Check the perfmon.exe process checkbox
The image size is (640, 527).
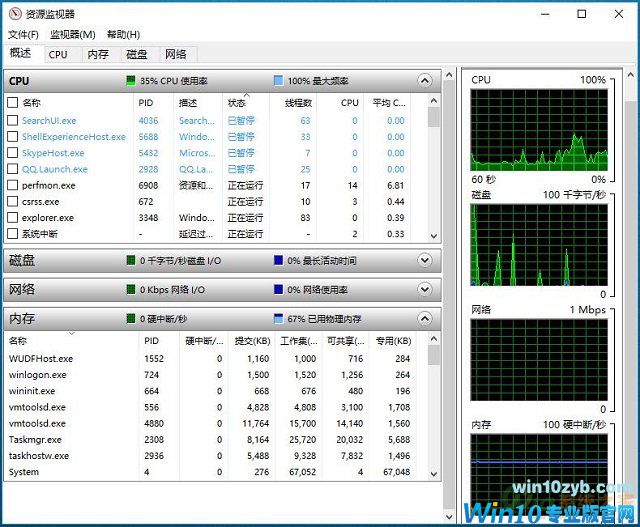[x=13, y=185]
